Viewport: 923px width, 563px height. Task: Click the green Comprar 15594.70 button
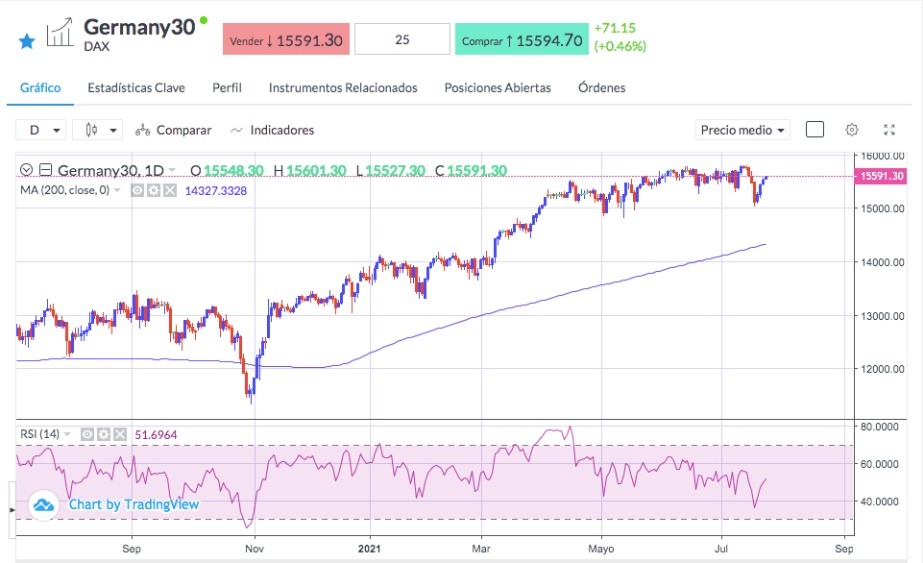[x=522, y=39]
